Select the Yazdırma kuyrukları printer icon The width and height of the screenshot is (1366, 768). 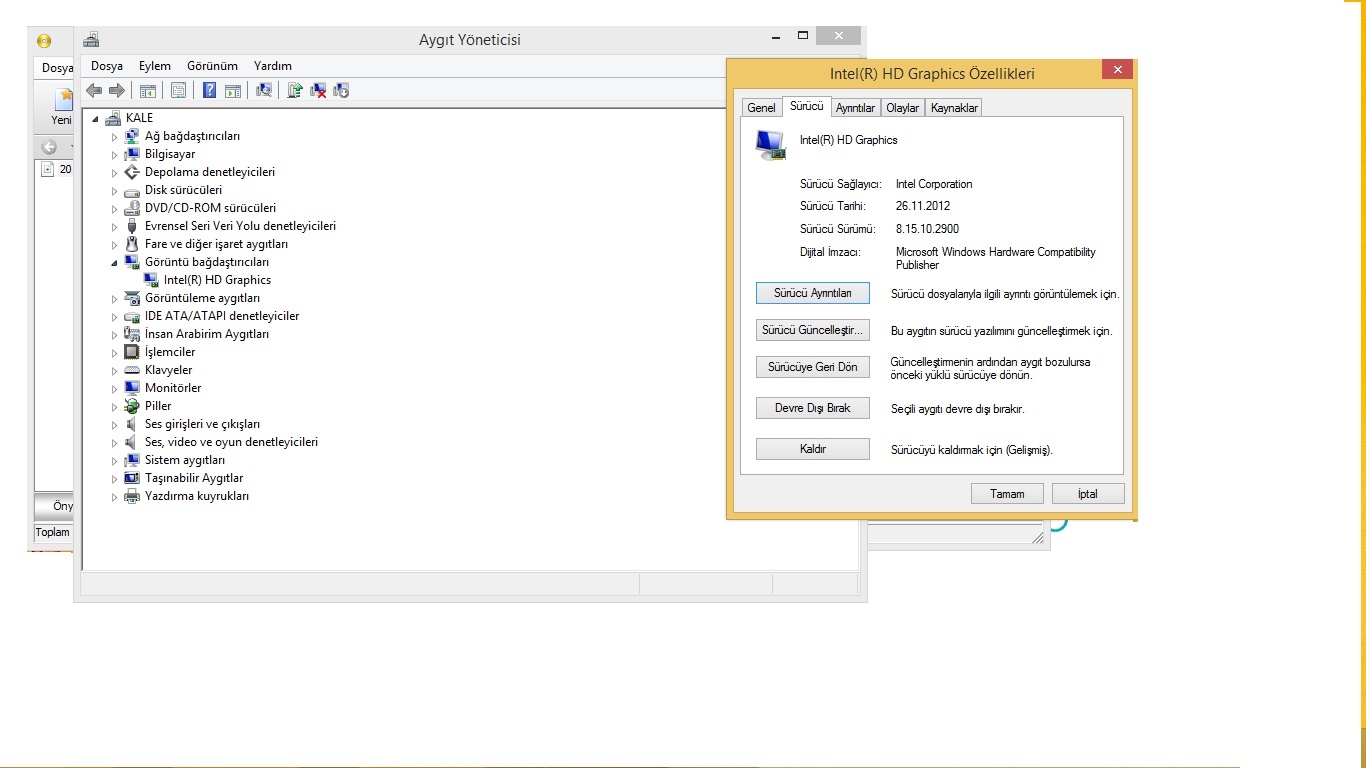click(x=132, y=496)
